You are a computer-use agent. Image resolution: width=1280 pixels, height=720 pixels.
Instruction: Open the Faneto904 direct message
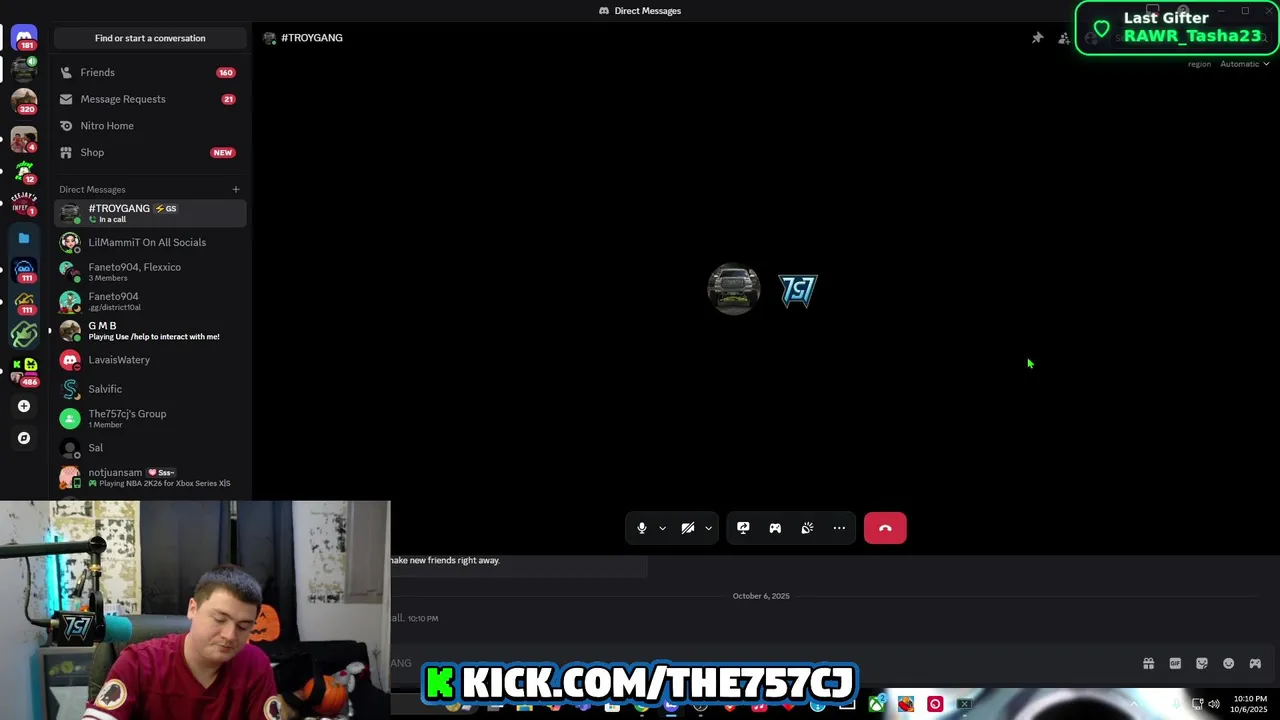click(x=150, y=301)
